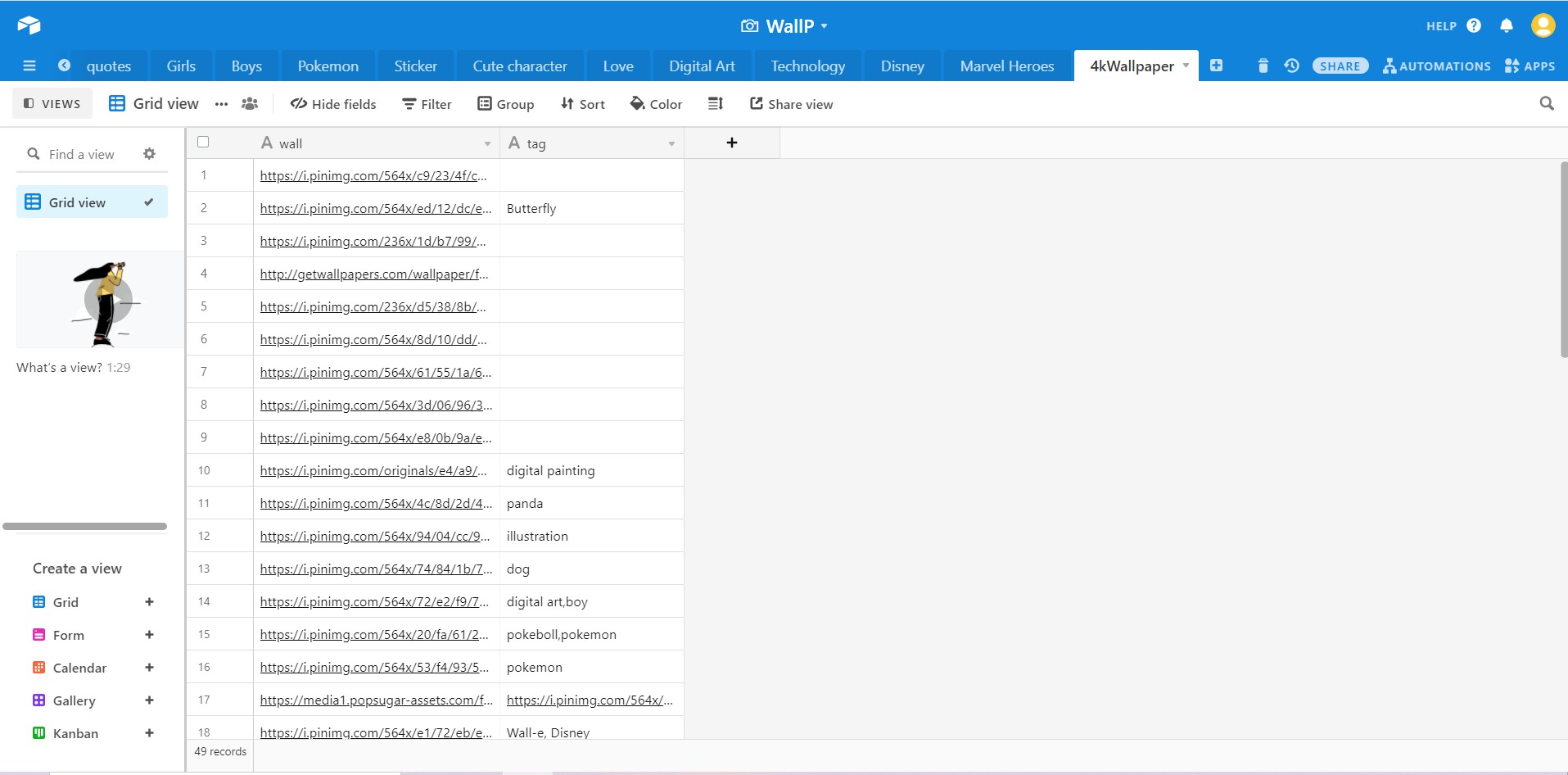Viewport: 1568px width, 775px height.
Task: Switch to the Marvel Heroes tab
Action: click(x=1006, y=66)
